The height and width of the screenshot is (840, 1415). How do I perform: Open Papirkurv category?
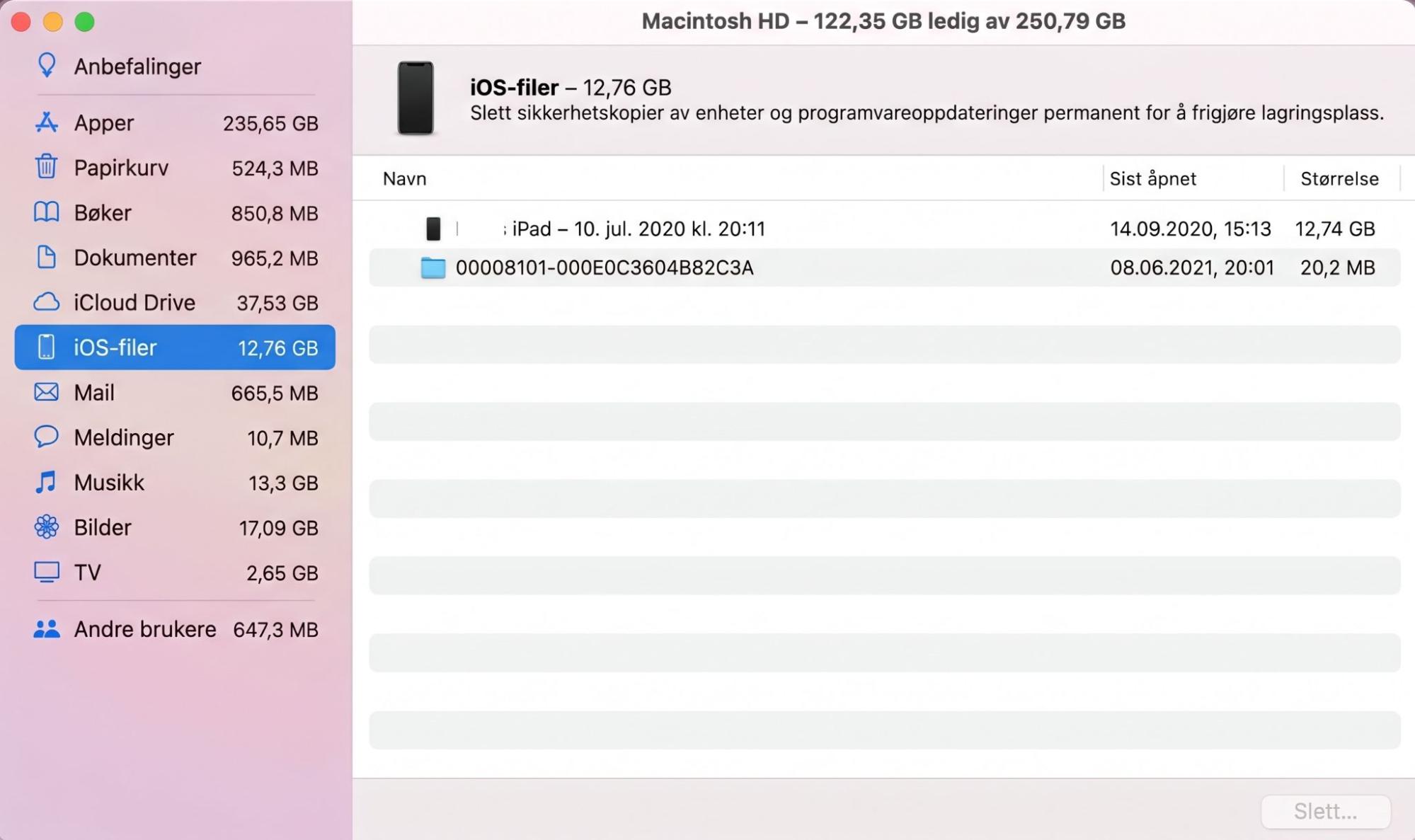click(121, 168)
